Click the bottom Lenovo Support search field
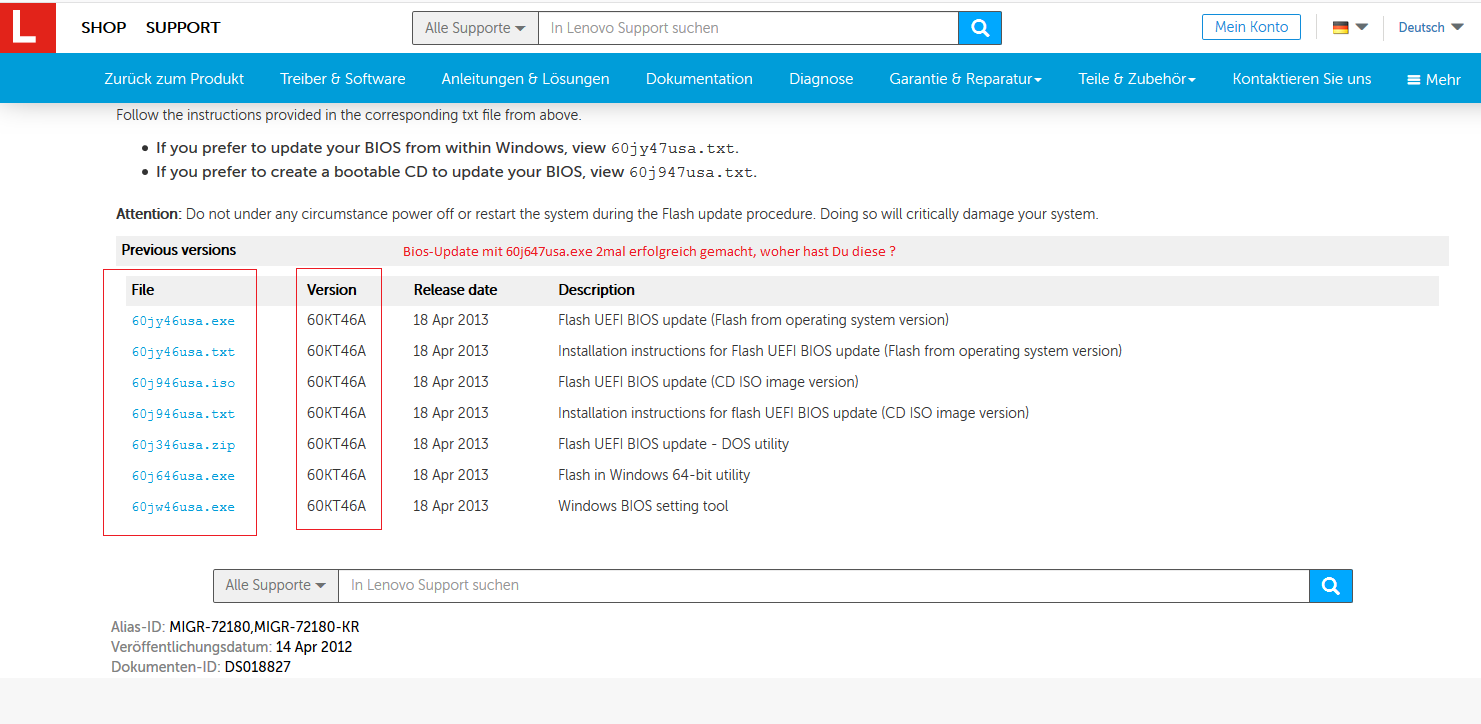Screen dimensions: 1481x724 click(824, 586)
